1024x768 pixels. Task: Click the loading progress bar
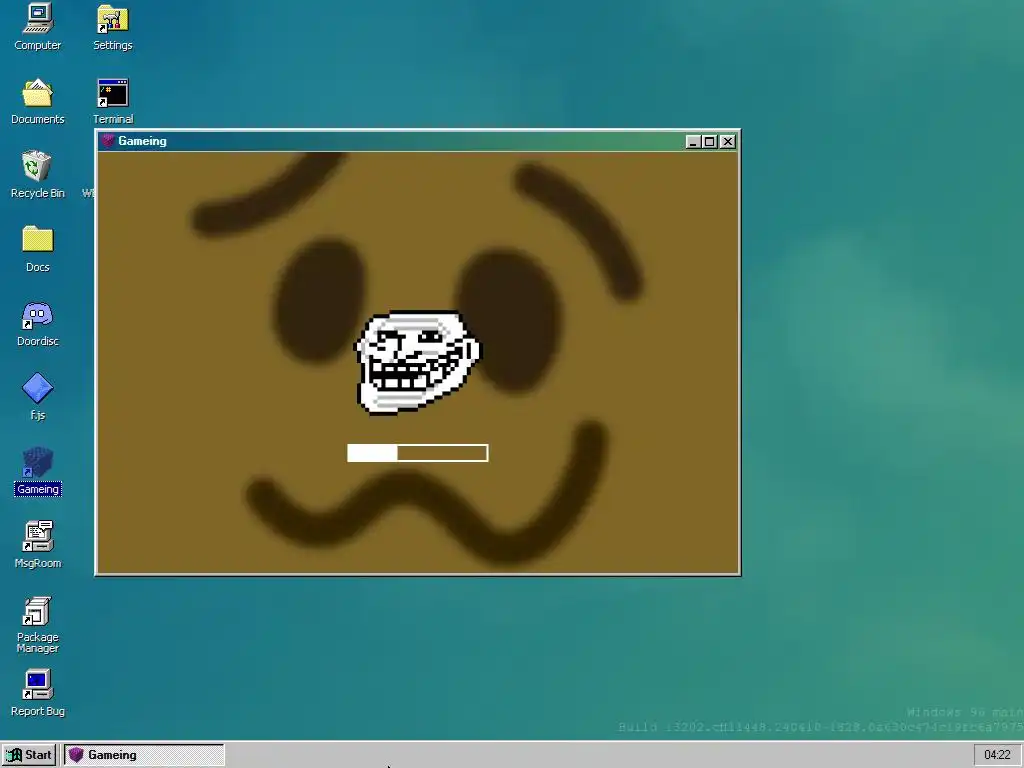click(417, 453)
